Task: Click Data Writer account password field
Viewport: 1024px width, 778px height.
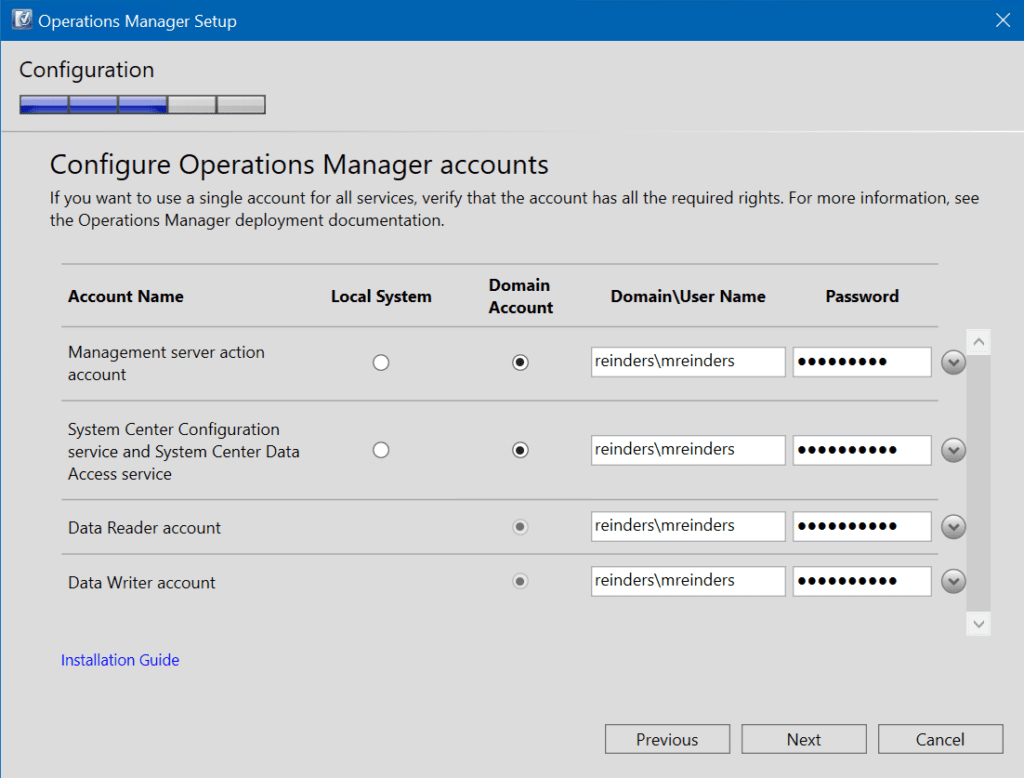Action: (x=862, y=581)
